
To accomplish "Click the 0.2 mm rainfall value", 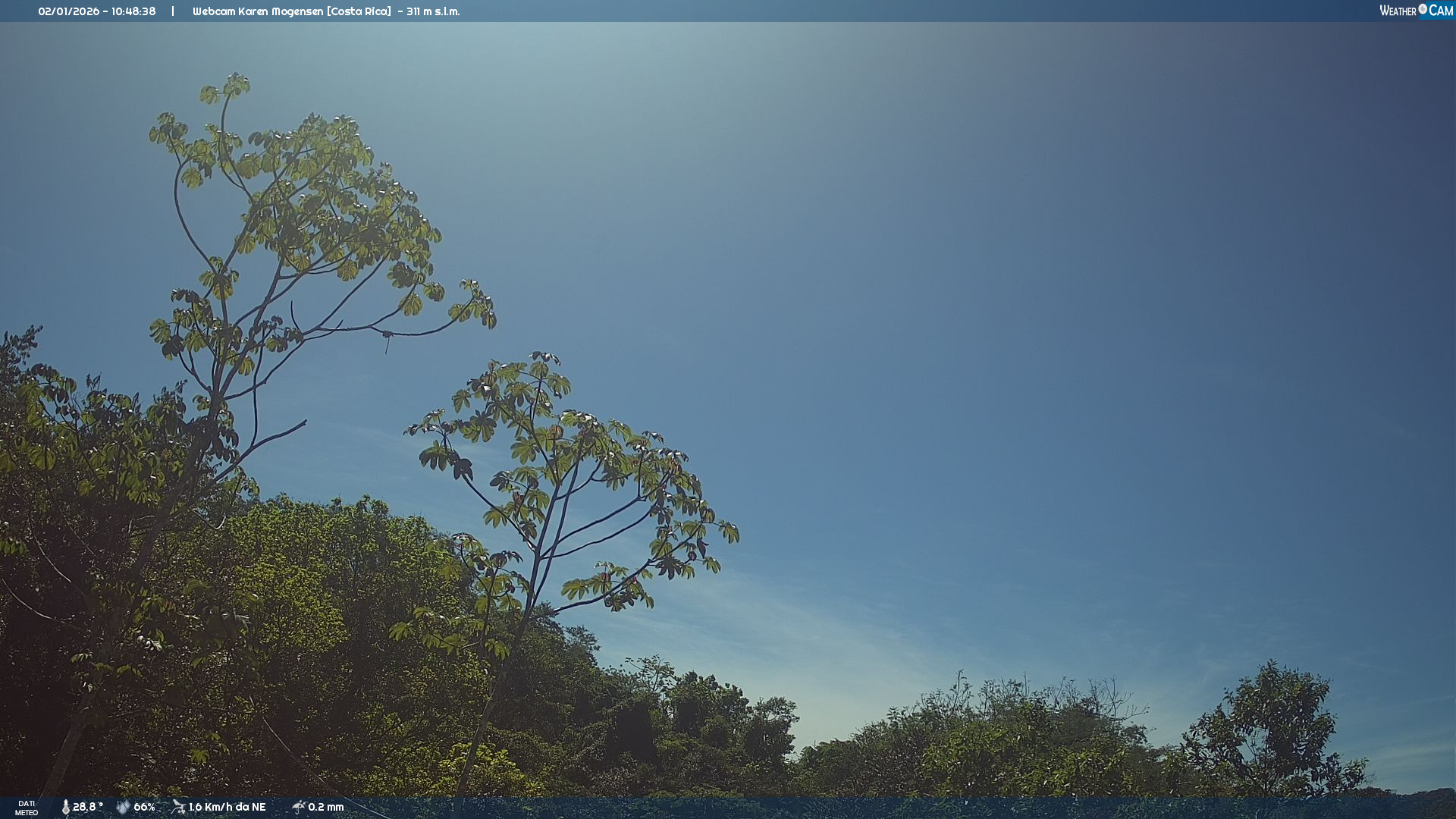I will pos(325,807).
